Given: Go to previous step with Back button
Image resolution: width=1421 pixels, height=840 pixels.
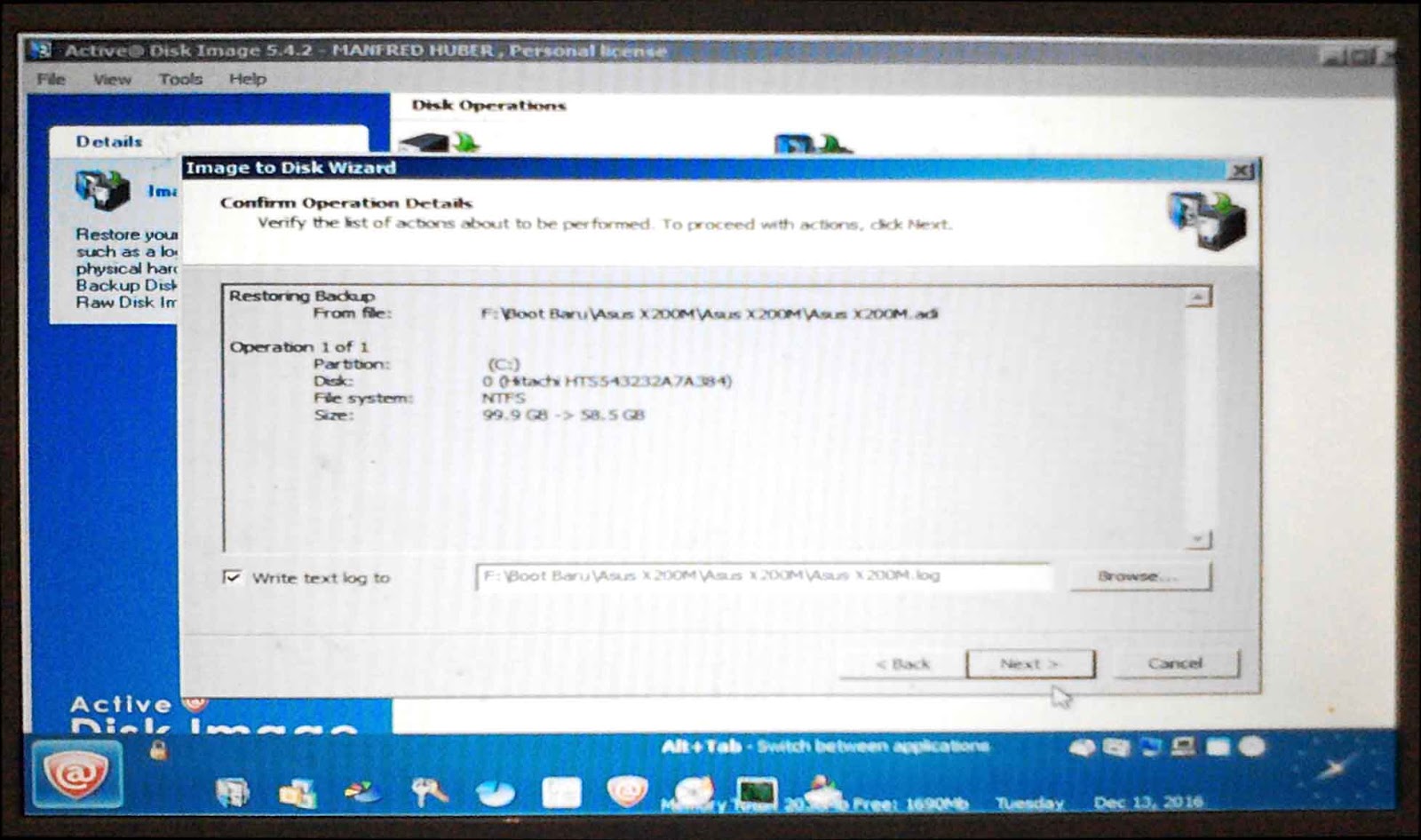Looking at the screenshot, I should 902,663.
